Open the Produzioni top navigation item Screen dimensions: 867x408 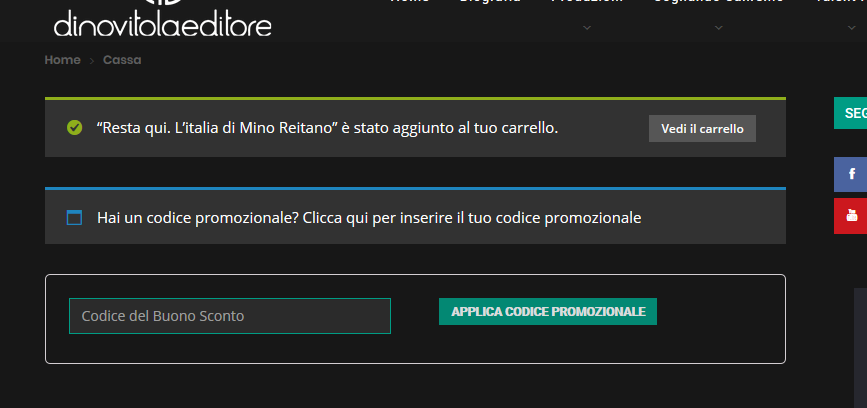(x=587, y=2)
